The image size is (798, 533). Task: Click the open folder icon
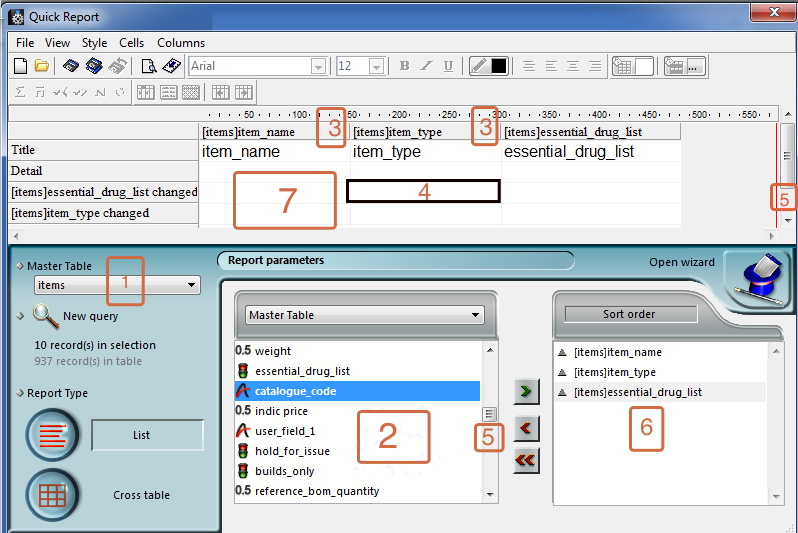tap(41, 66)
